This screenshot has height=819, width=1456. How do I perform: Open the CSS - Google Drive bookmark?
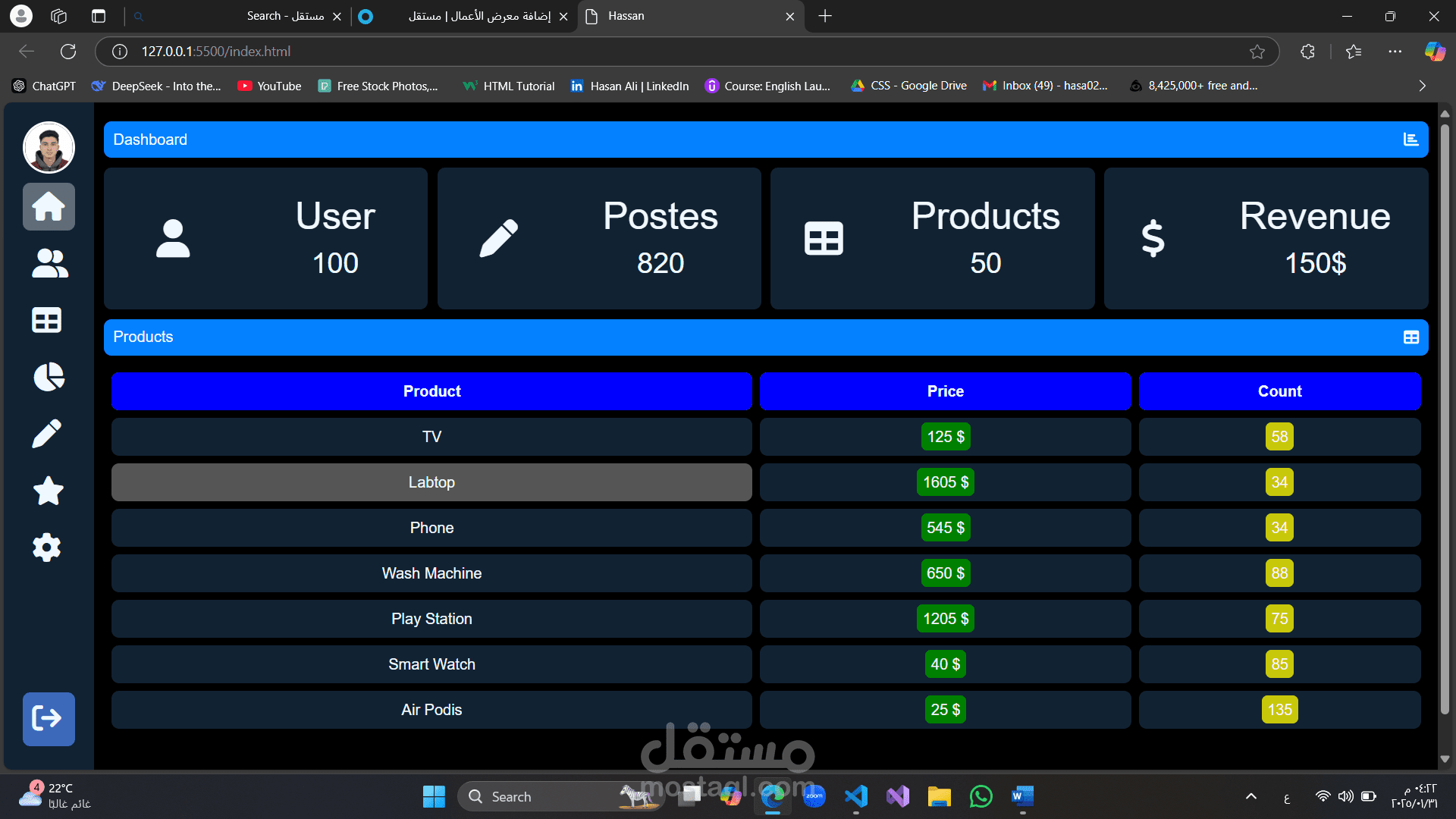[908, 86]
